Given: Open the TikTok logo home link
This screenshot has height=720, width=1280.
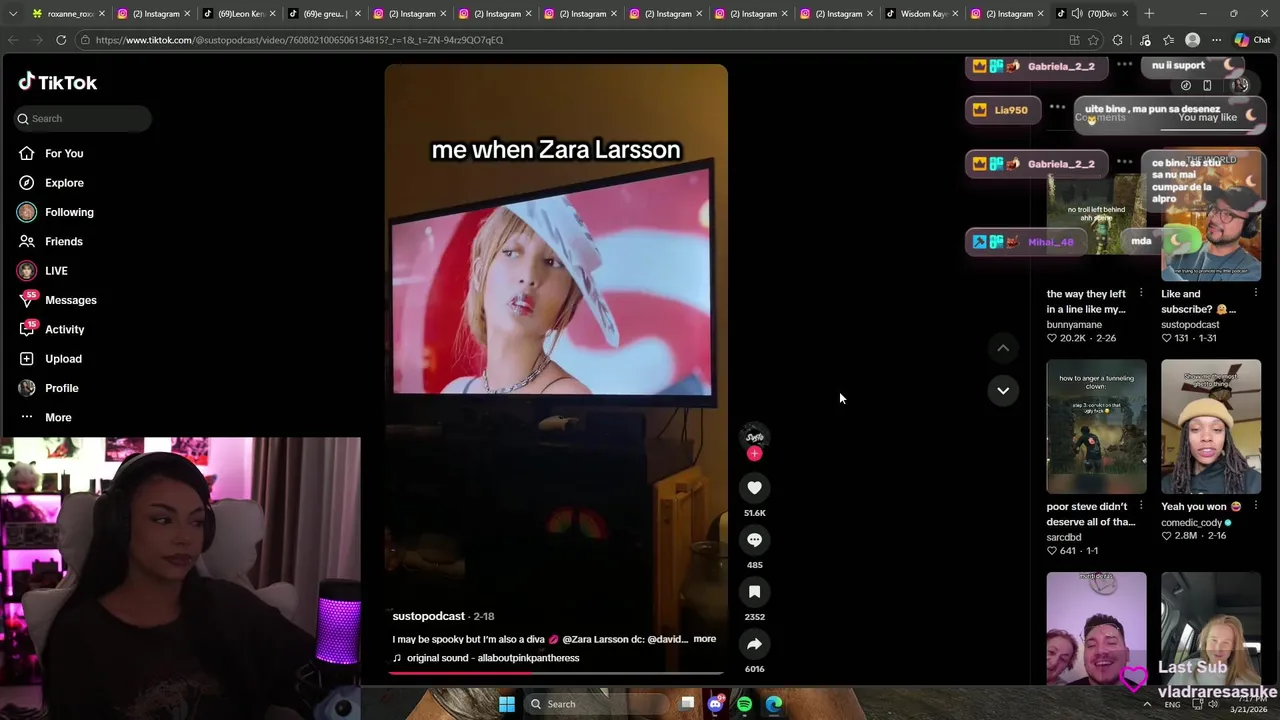Looking at the screenshot, I should pos(58,82).
